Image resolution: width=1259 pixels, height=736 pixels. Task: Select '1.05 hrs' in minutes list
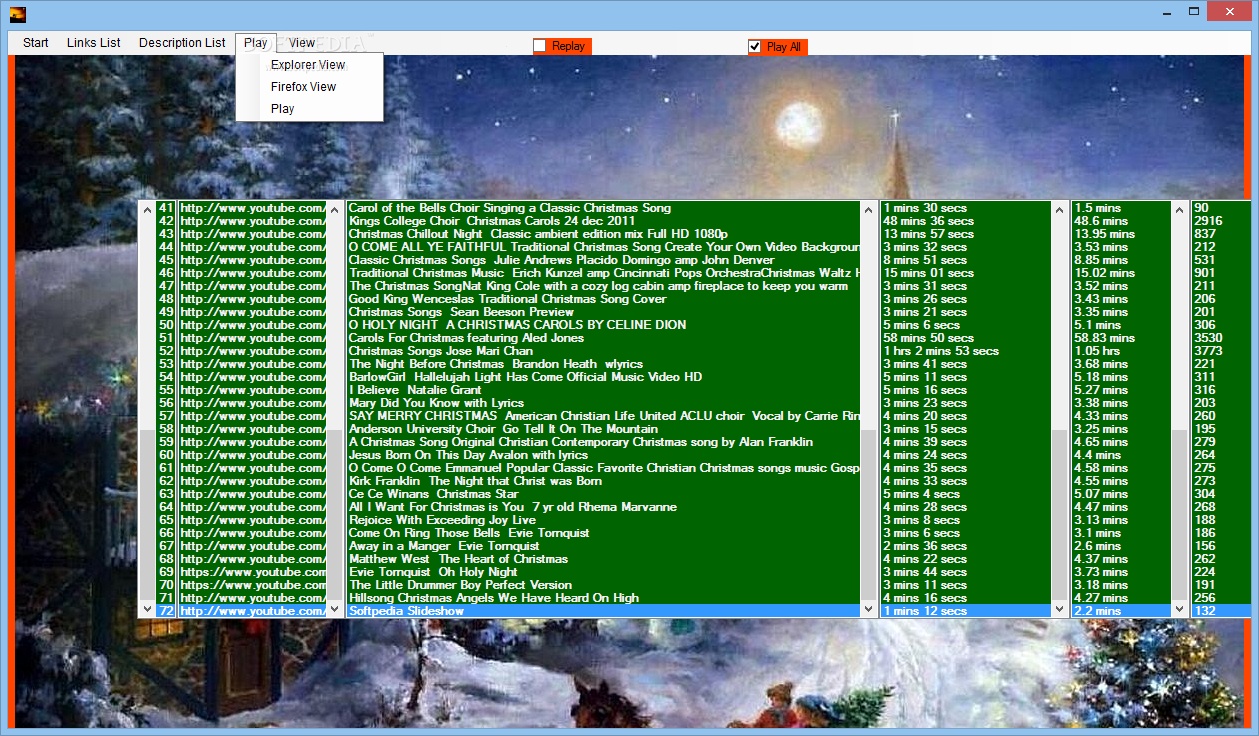click(x=1122, y=351)
